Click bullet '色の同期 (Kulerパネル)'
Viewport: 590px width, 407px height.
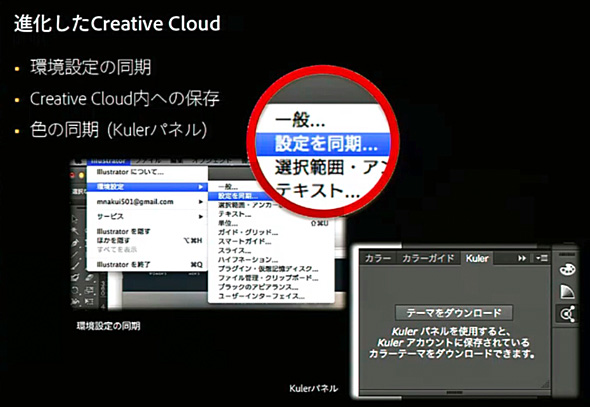click(119, 130)
